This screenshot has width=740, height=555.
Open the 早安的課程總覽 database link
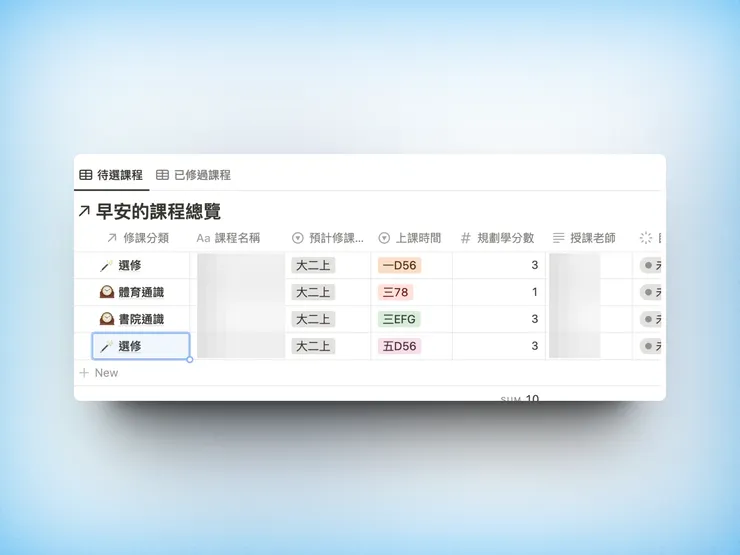pyautogui.click(x=158, y=211)
